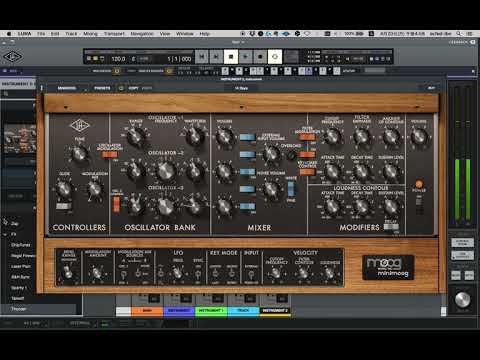Screen dimensions: 480x360
Task: Open the File menu
Action: 41,34
